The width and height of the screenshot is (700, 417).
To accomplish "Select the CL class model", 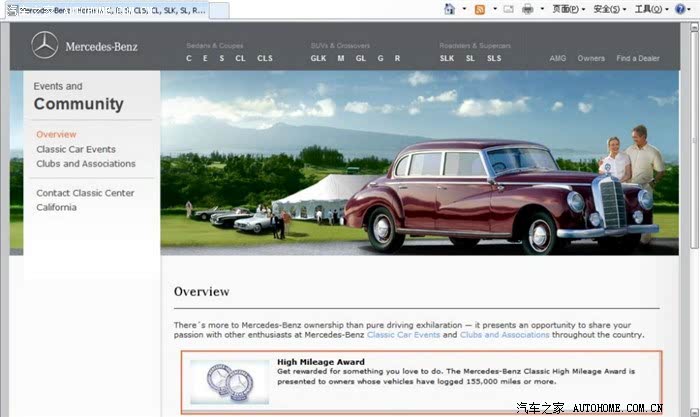I will click(x=240, y=58).
